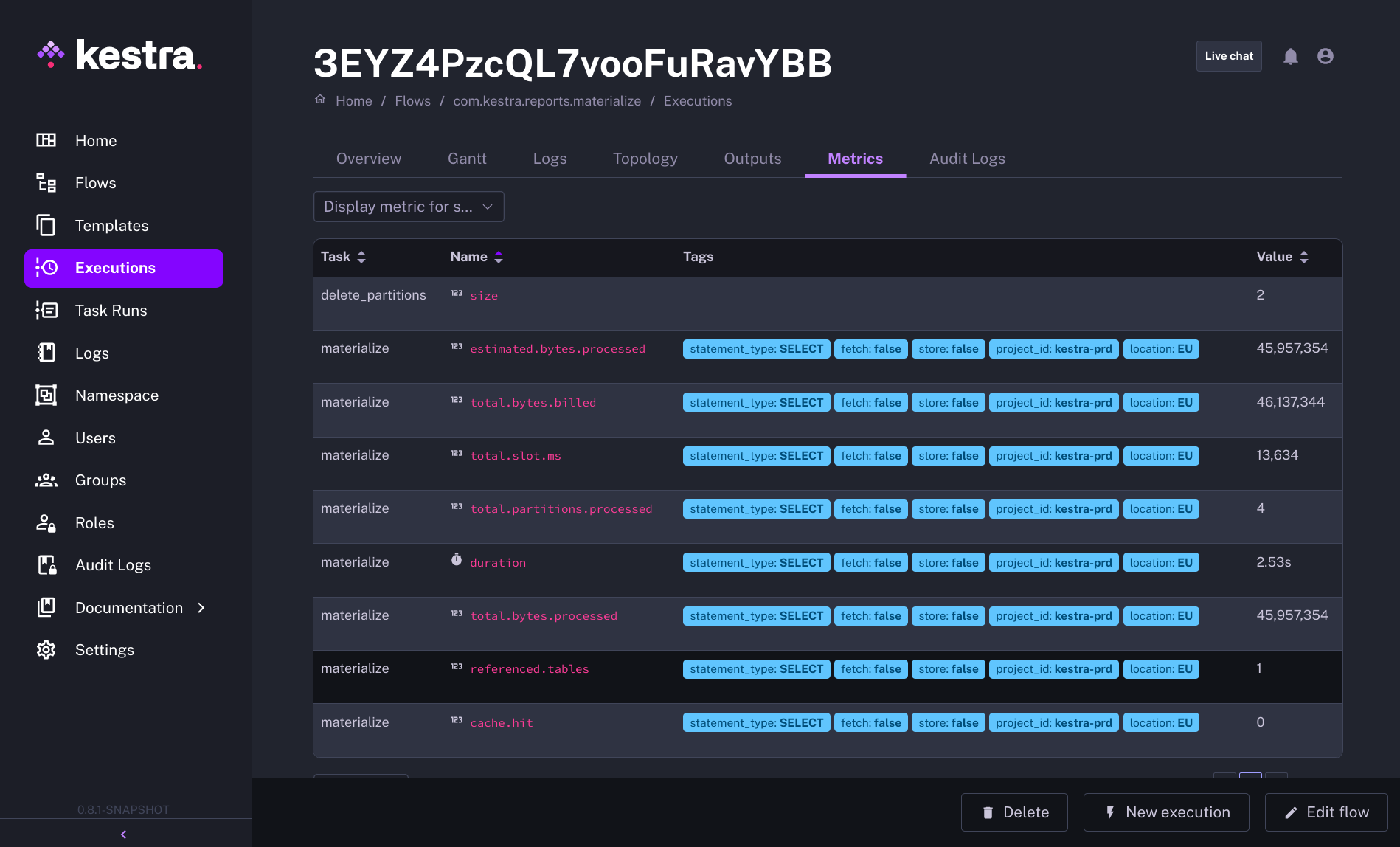Viewport: 1400px width, 847px height.
Task: Click the com.kestra.reports.materialize breadcrumb link
Action: (x=547, y=101)
